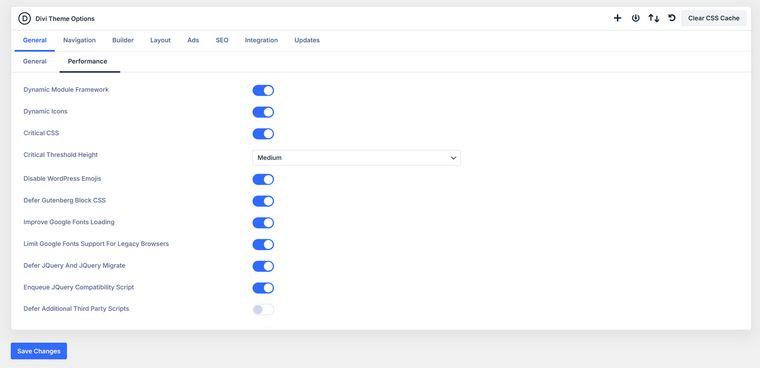Click the 'Divi Theme Options' title text
Screen dimensions: 760x368
point(65,19)
